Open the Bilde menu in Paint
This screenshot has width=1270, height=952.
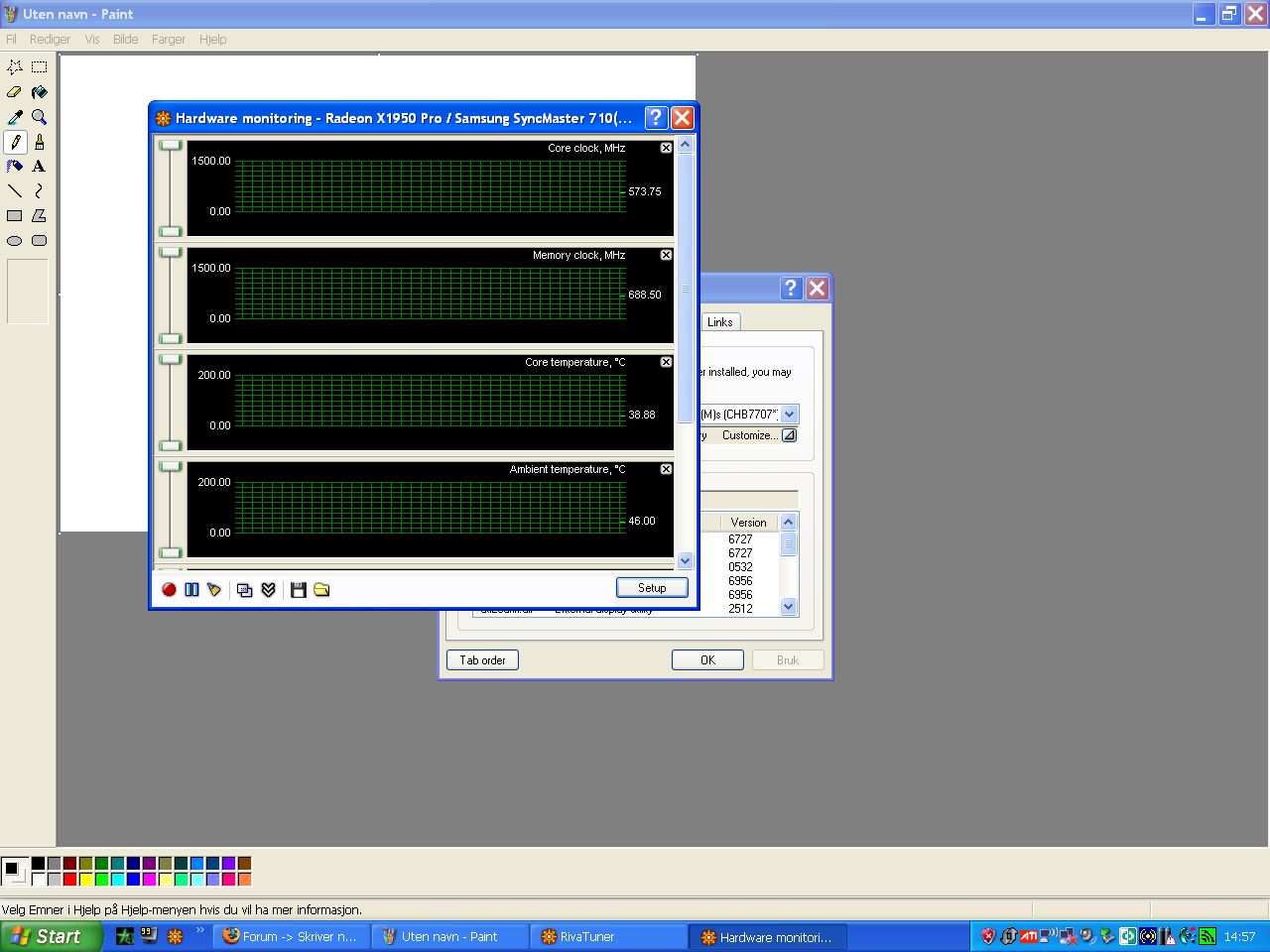[126, 40]
